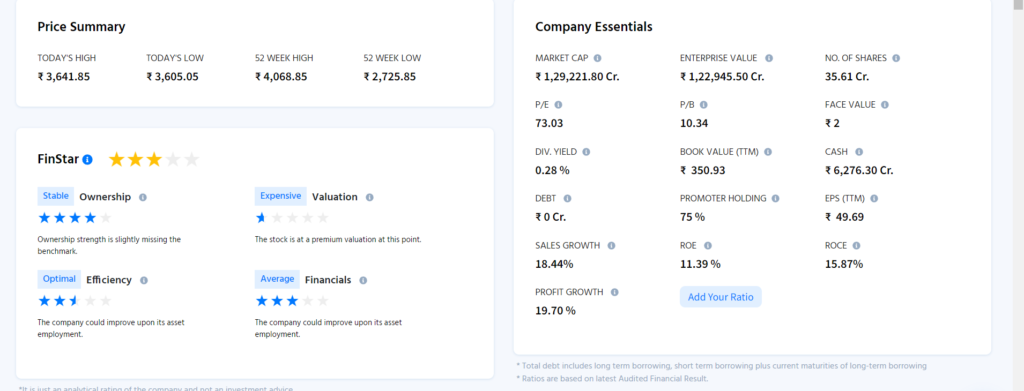
Task: Click the Company Essentials heading
Action: pos(594,27)
